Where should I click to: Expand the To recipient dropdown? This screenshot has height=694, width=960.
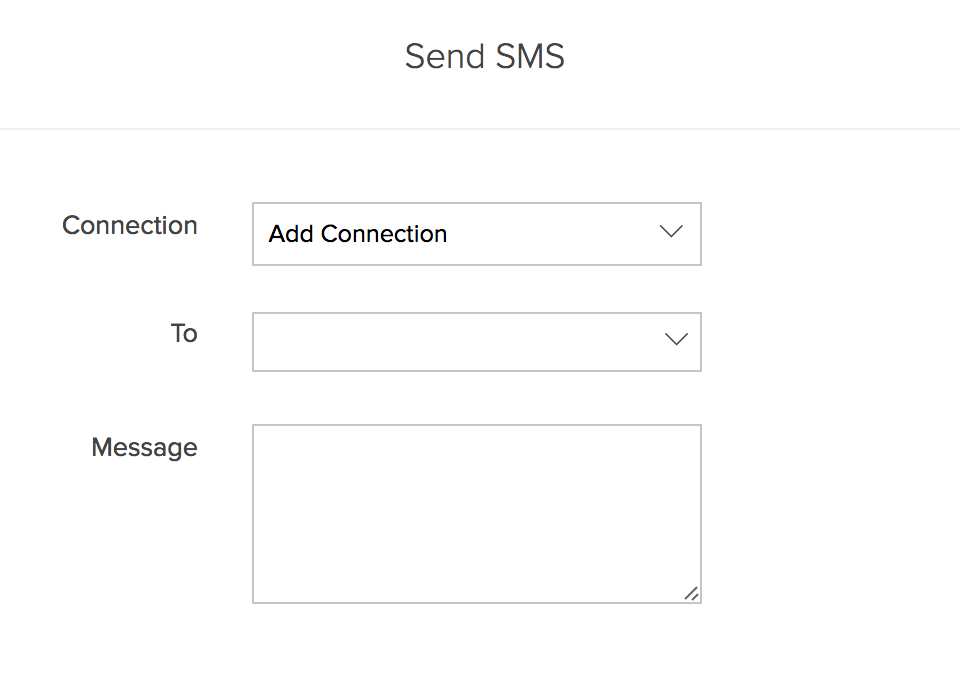[476, 342]
